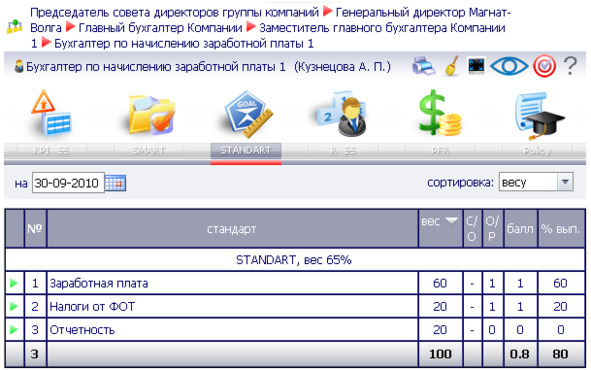Select the STANDART goal badge icon
Screen dimensions: 591x370
[248, 114]
